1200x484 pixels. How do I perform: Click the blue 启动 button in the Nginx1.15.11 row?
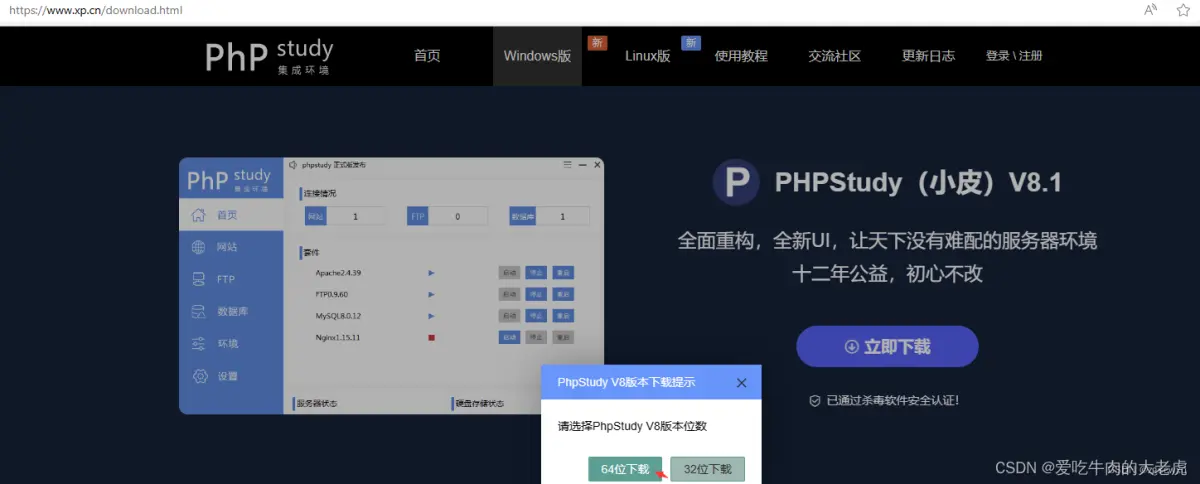[510, 338]
